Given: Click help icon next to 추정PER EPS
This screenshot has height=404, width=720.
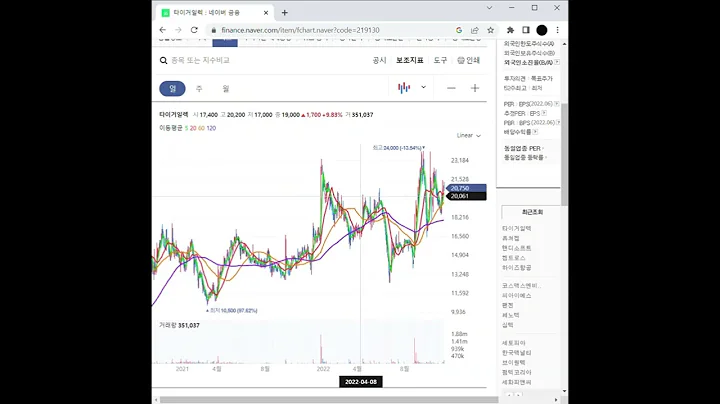Looking at the screenshot, I should pyautogui.click(x=544, y=113).
